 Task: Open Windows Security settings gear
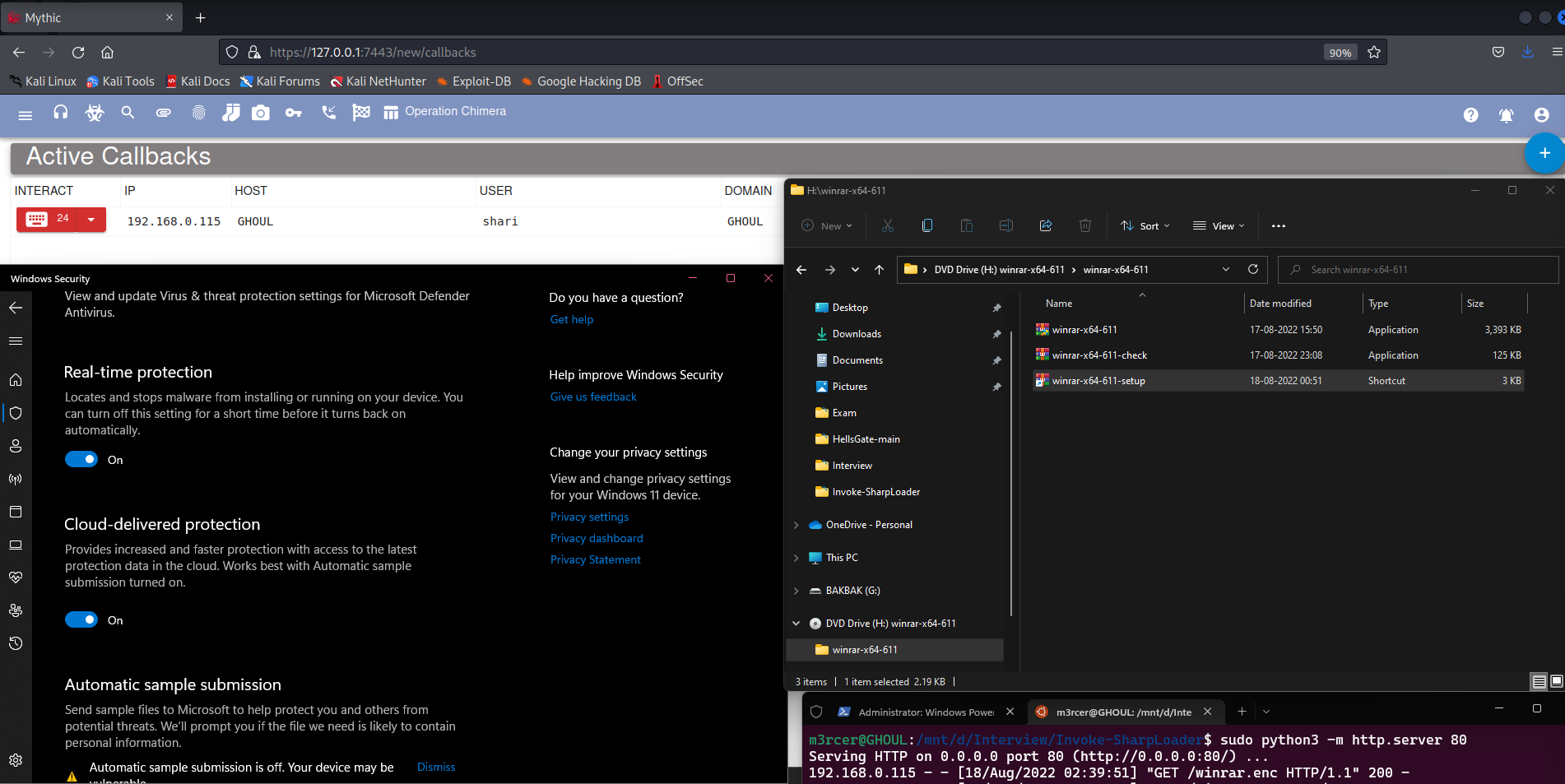click(16, 760)
